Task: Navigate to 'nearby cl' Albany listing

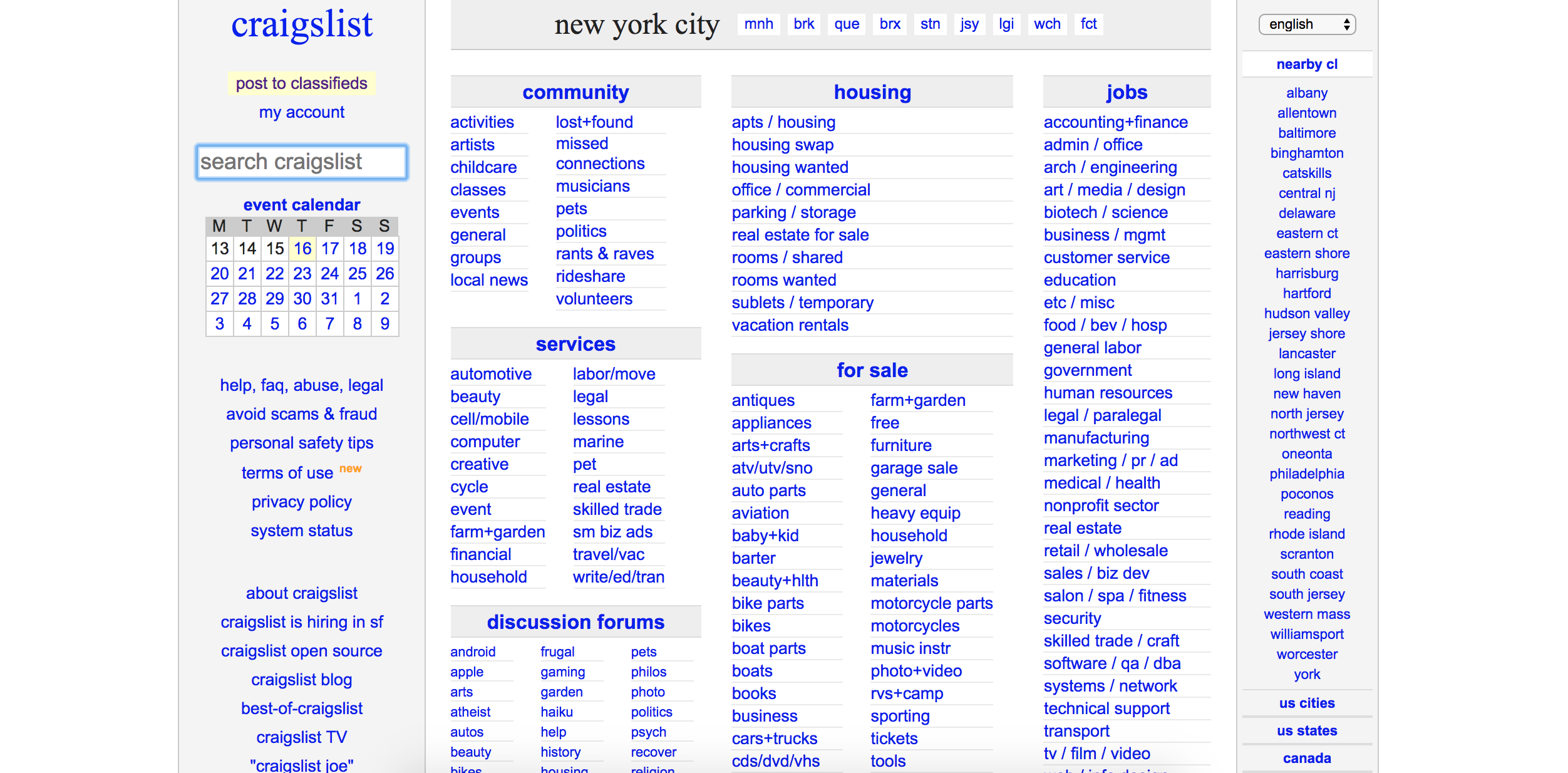Action: pyautogui.click(x=1306, y=92)
